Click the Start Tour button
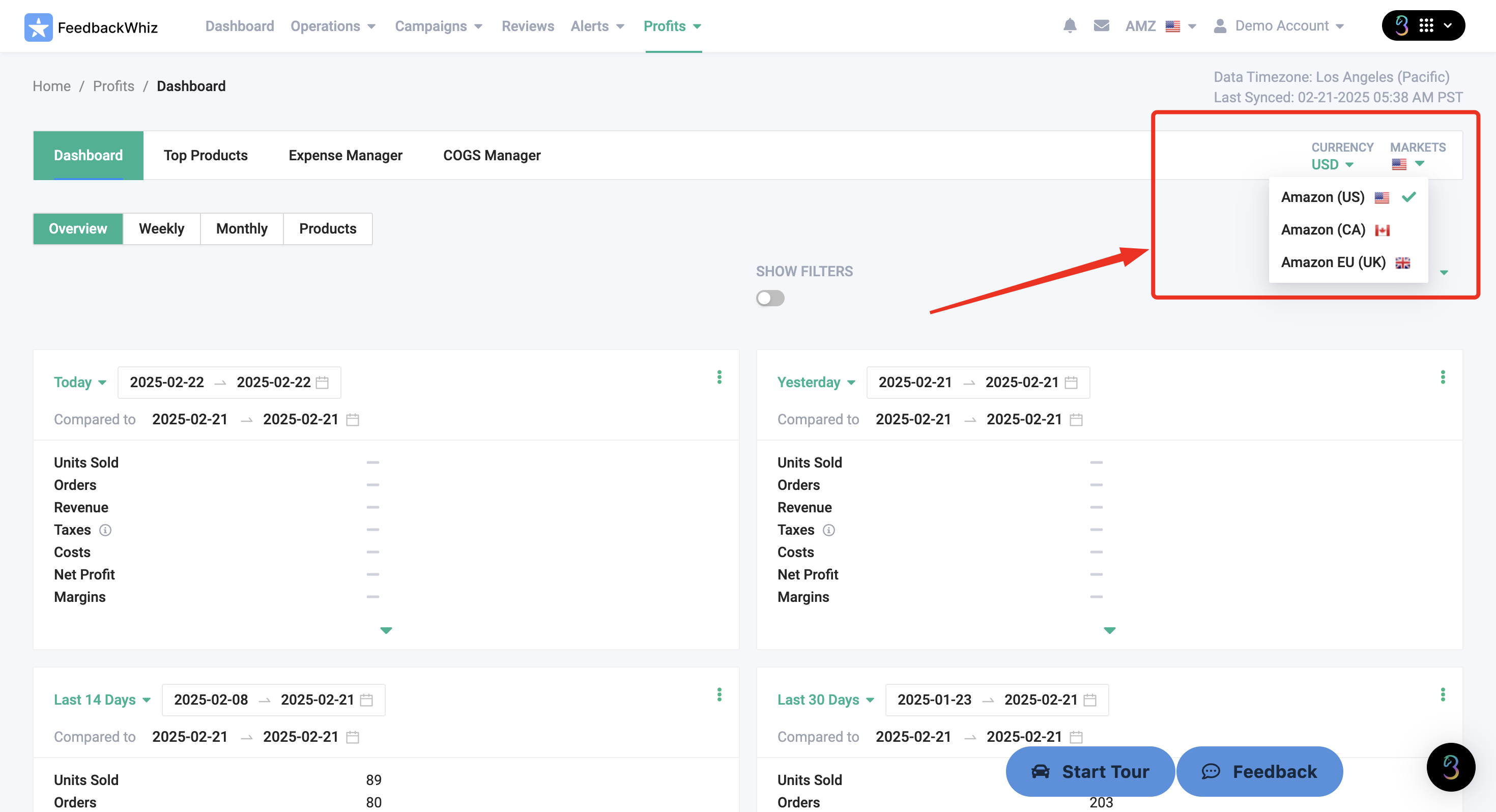Image resolution: width=1496 pixels, height=812 pixels. pyautogui.click(x=1090, y=771)
